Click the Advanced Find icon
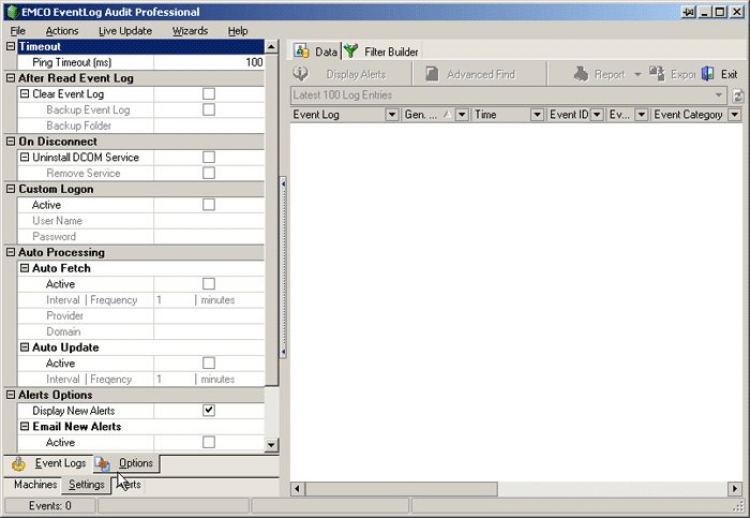Image resolution: width=750 pixels, height=518 pixels. [x=432, y=74]
